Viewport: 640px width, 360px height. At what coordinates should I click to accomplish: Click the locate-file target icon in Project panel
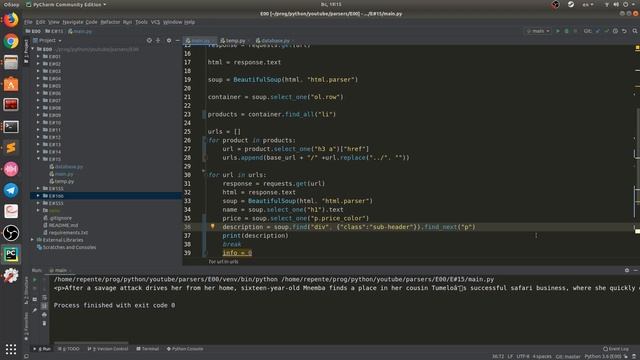pos(149,40)
